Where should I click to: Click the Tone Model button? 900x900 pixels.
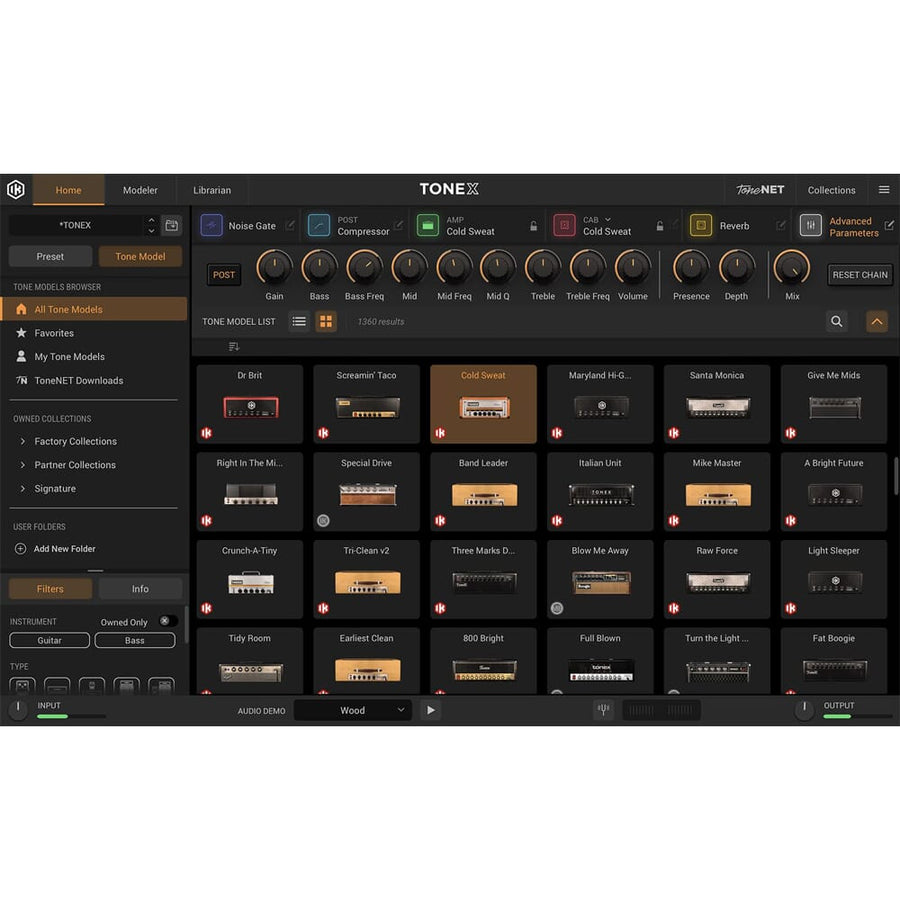140,257
